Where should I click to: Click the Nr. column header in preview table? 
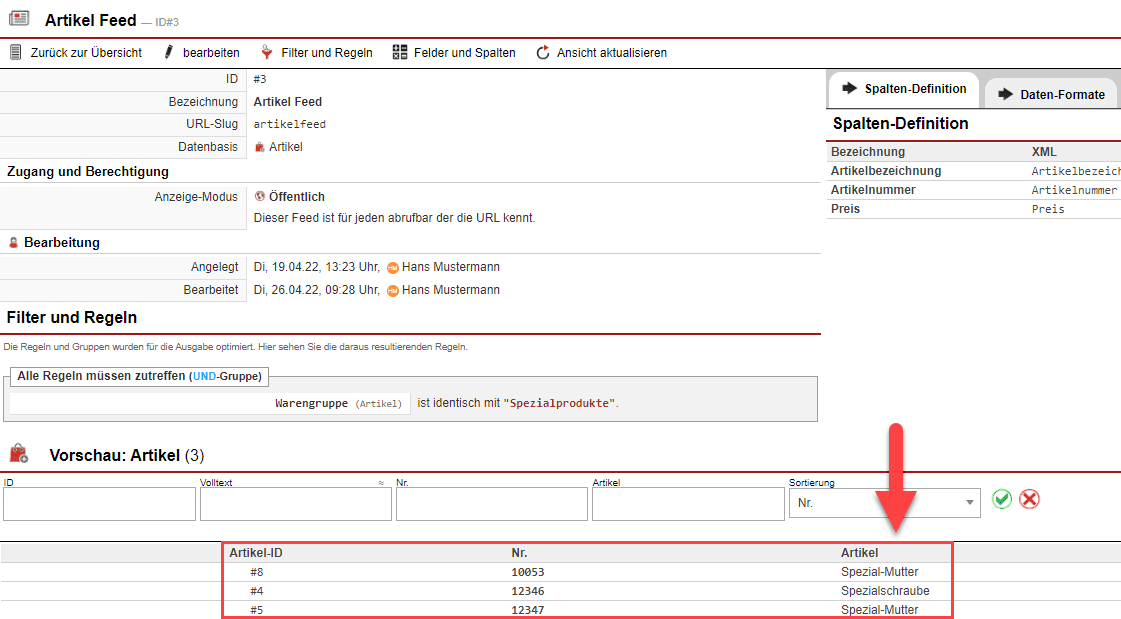click(519, 553)
